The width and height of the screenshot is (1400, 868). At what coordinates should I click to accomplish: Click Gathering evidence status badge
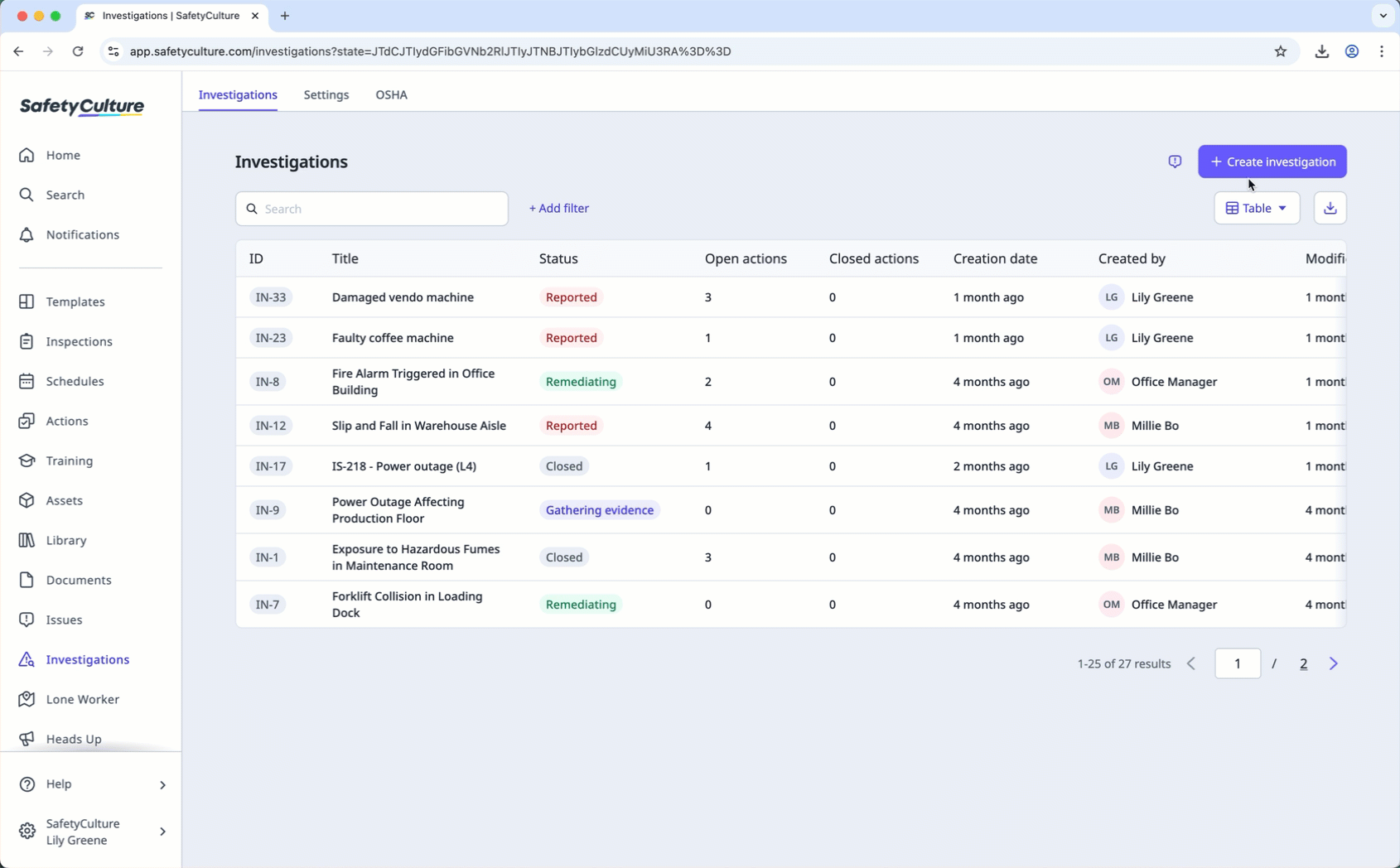[600, 510]
